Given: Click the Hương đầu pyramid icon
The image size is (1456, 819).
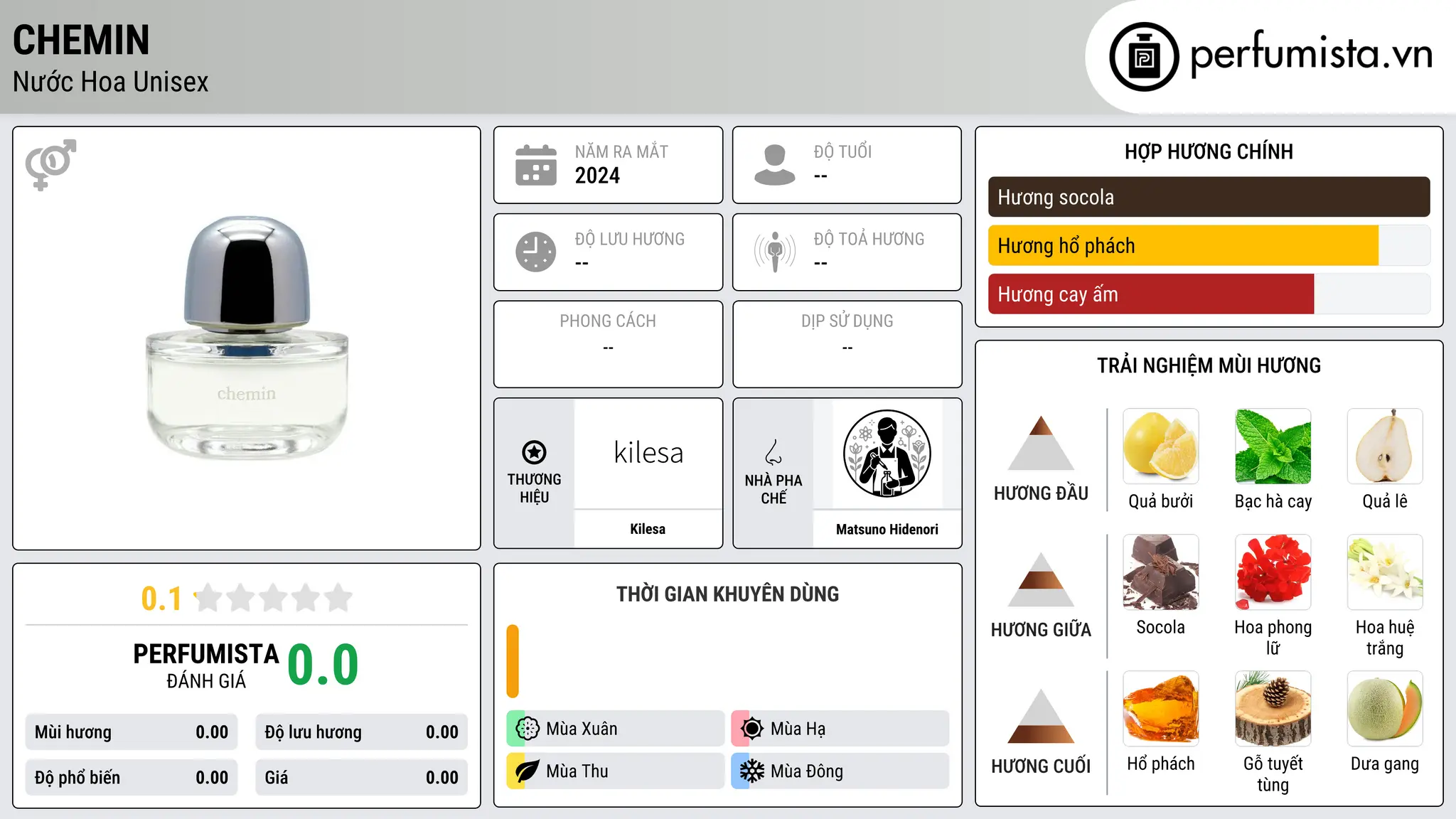Looking at the screenshot, I should pos(1041,442).
